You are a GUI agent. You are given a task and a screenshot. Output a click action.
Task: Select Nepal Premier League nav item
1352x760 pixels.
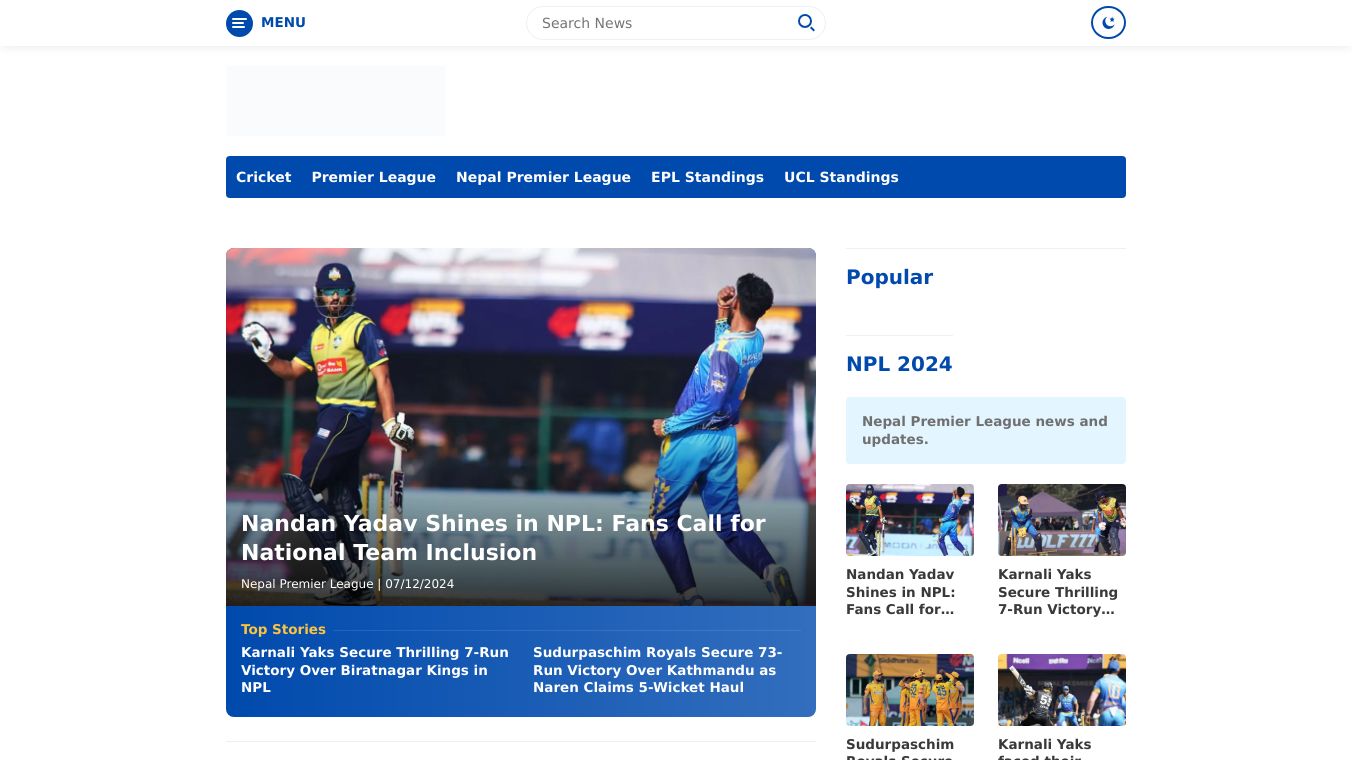pyautogui.click(x=543, y=177)
